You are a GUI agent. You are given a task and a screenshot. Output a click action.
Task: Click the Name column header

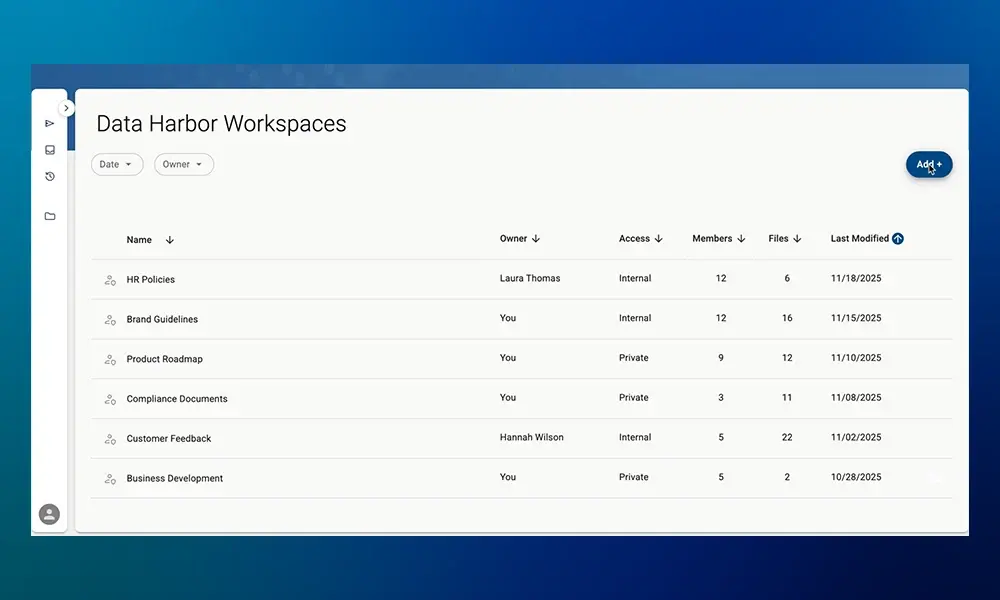click(139, 240)
